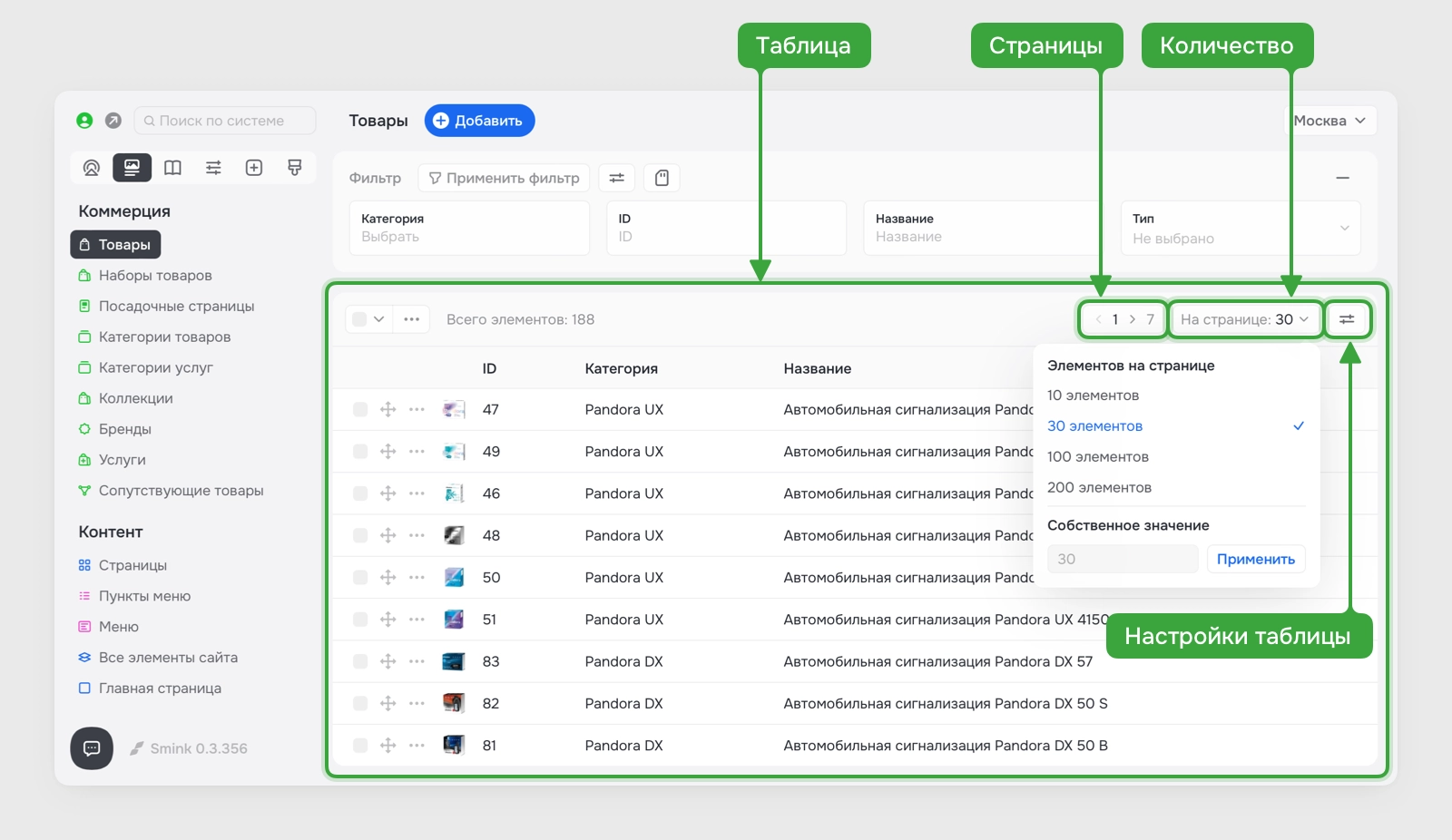Click the drag handle for row ID 47
Screen dimensions: 1452x840
click(388, 409)
